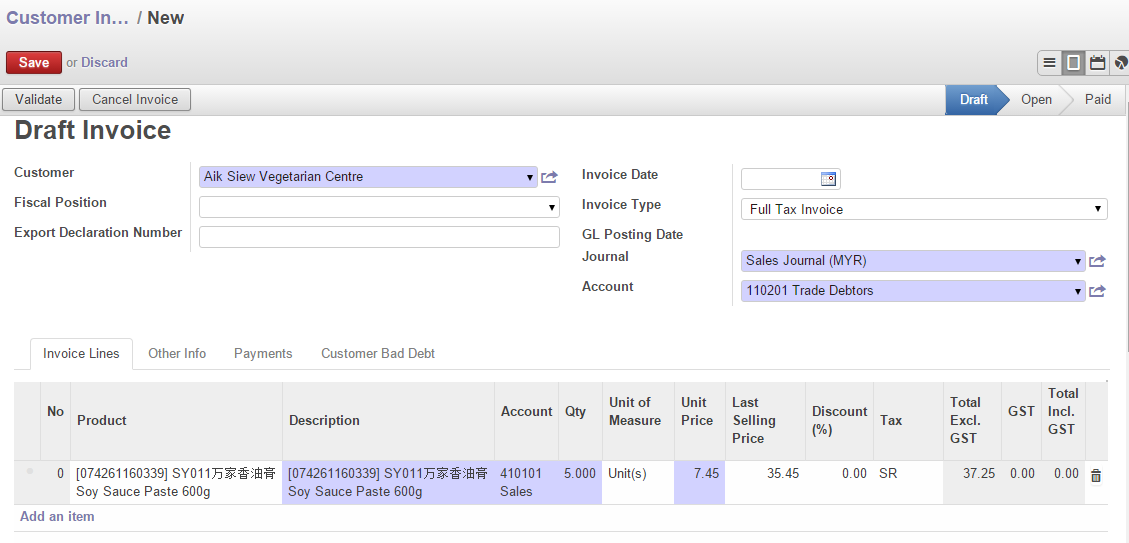Switch to graph view icon
1129x543 pixels.
point(1120,63)
